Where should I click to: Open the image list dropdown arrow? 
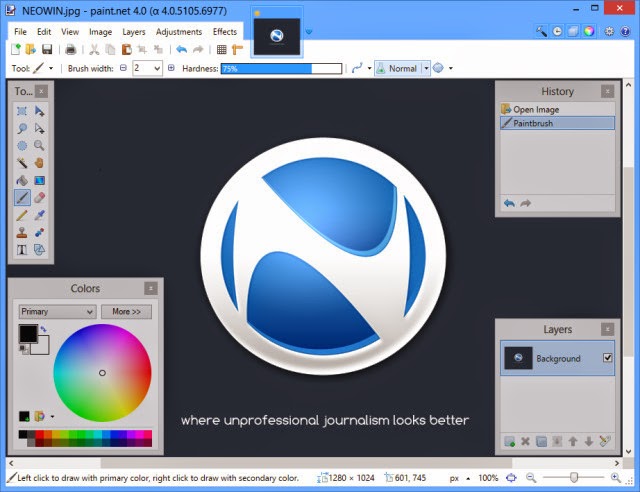309,31
